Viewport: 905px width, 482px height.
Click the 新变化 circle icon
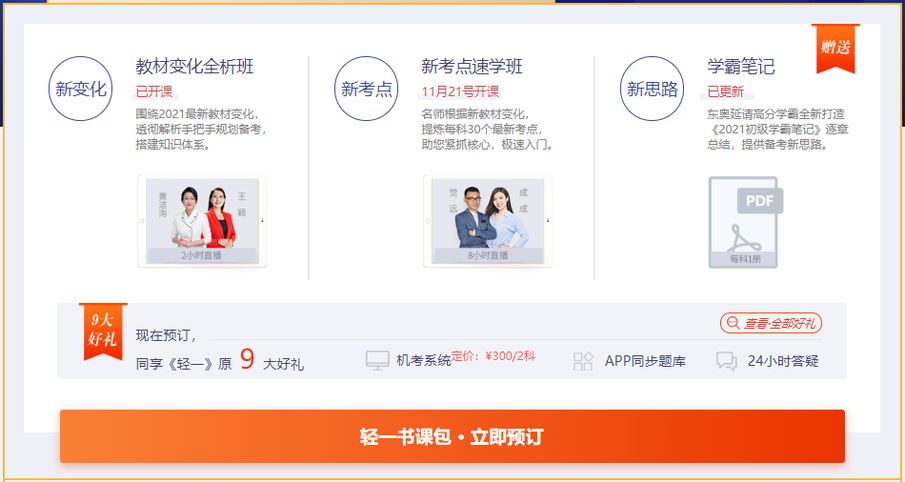pos(80,89)
